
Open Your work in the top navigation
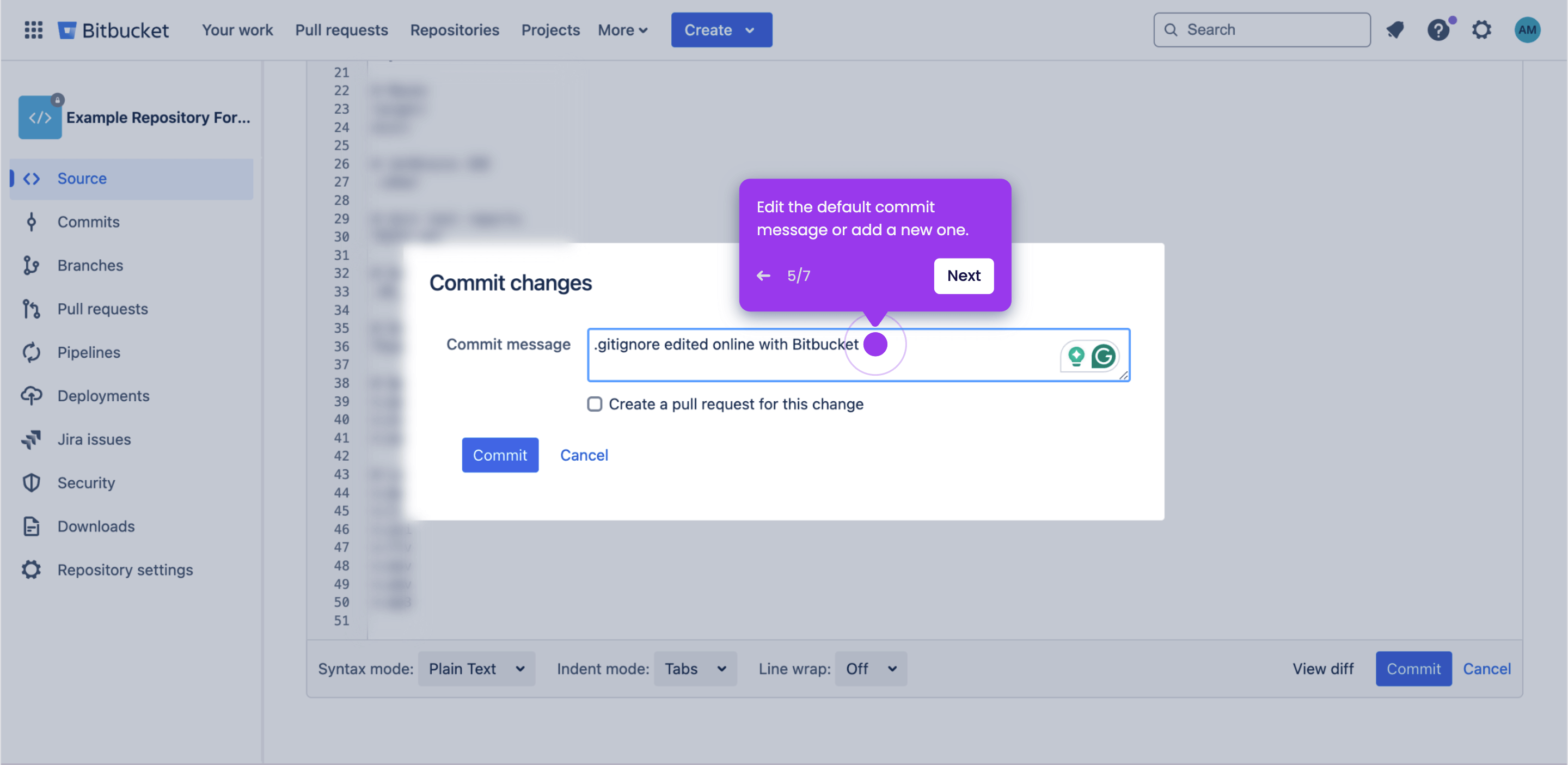237,30
